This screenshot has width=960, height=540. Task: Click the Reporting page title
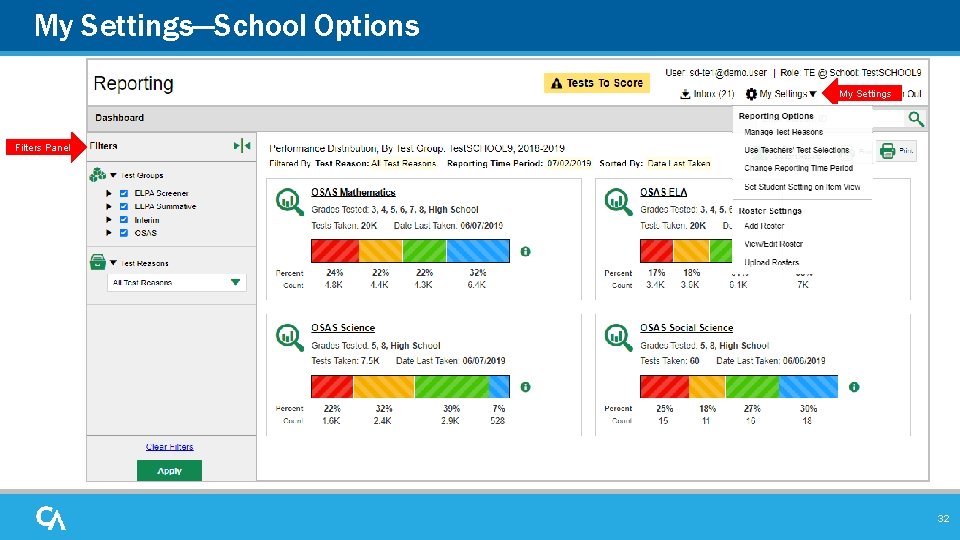[133, 83]
